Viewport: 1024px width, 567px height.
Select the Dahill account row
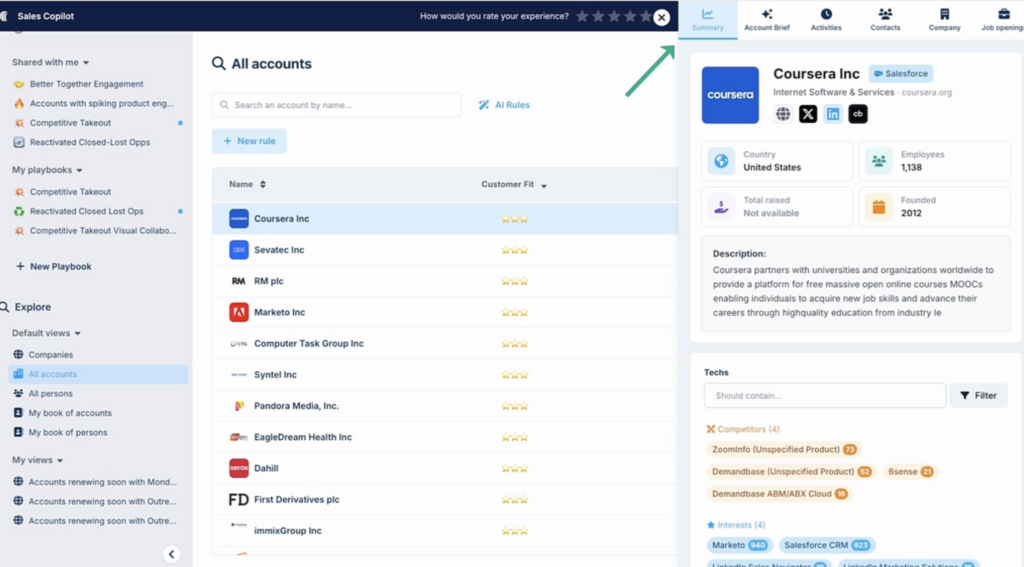tap(445, 468)
